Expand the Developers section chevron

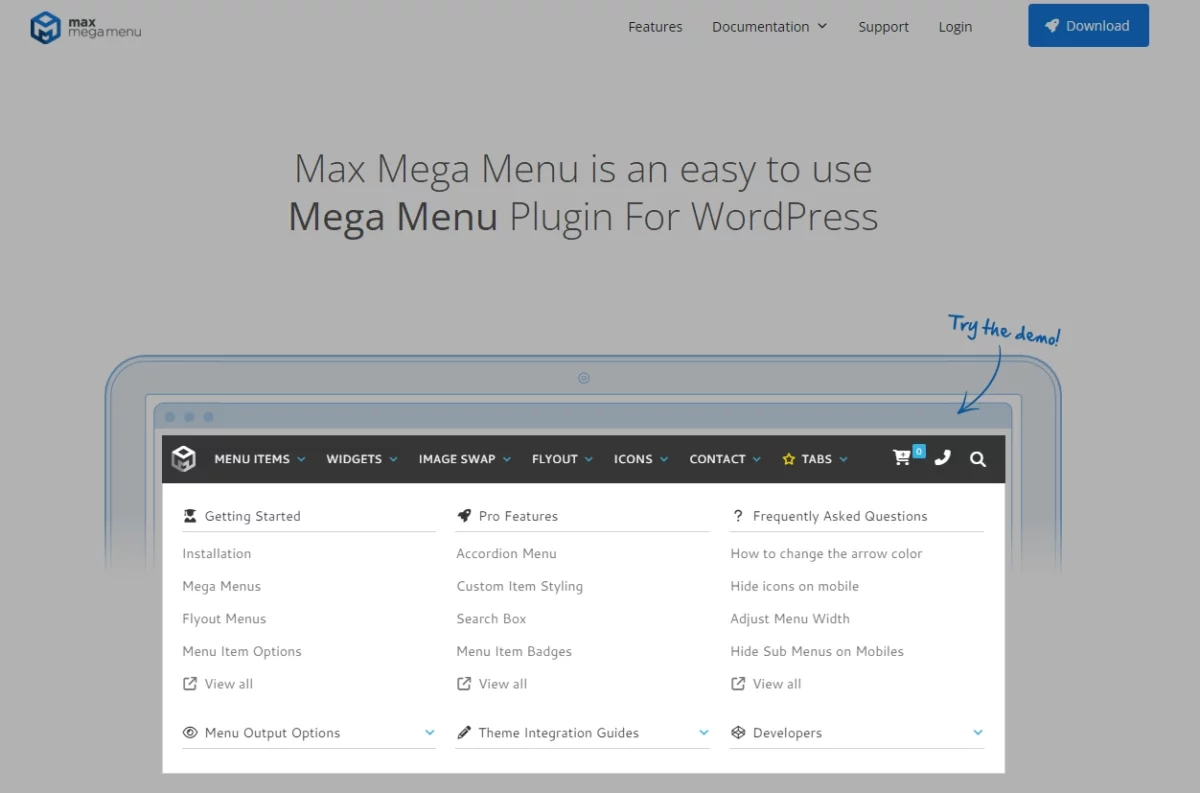pos(978,733)
